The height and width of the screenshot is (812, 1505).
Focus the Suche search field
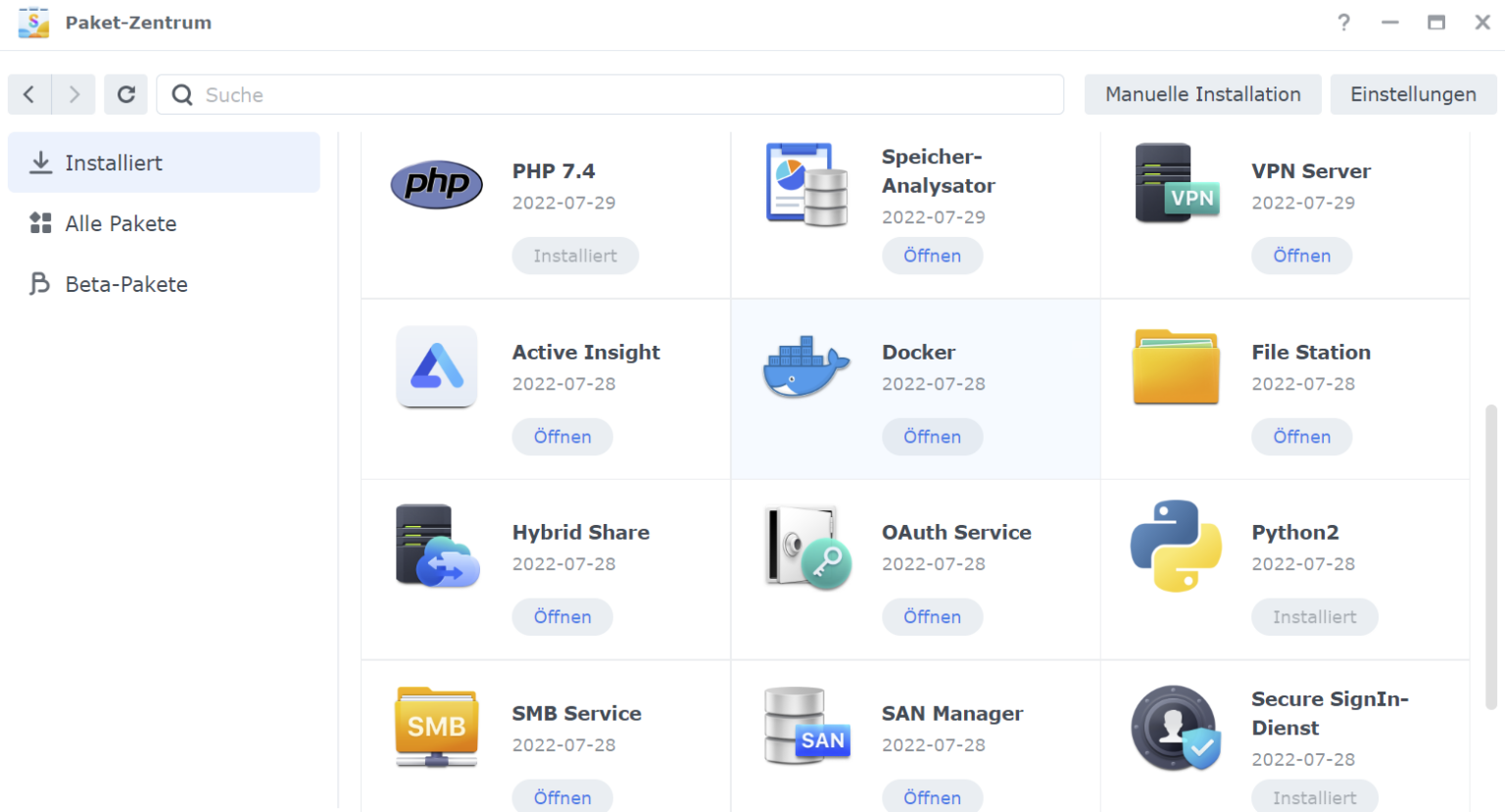(610, 95)
